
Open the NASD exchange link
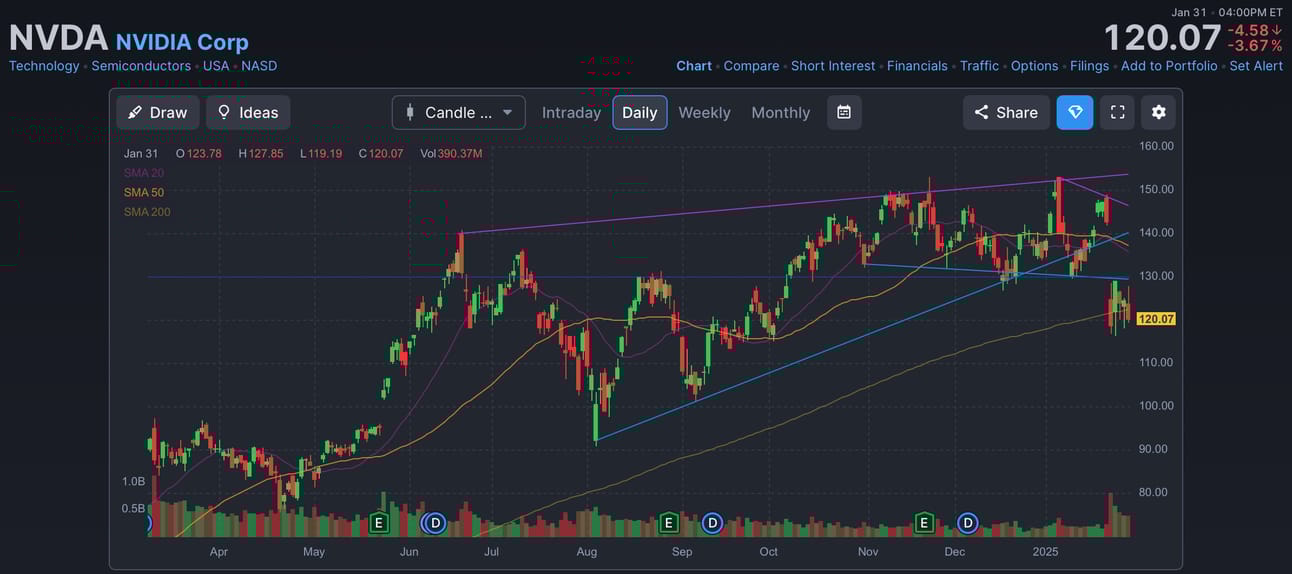tap(259, 66)
